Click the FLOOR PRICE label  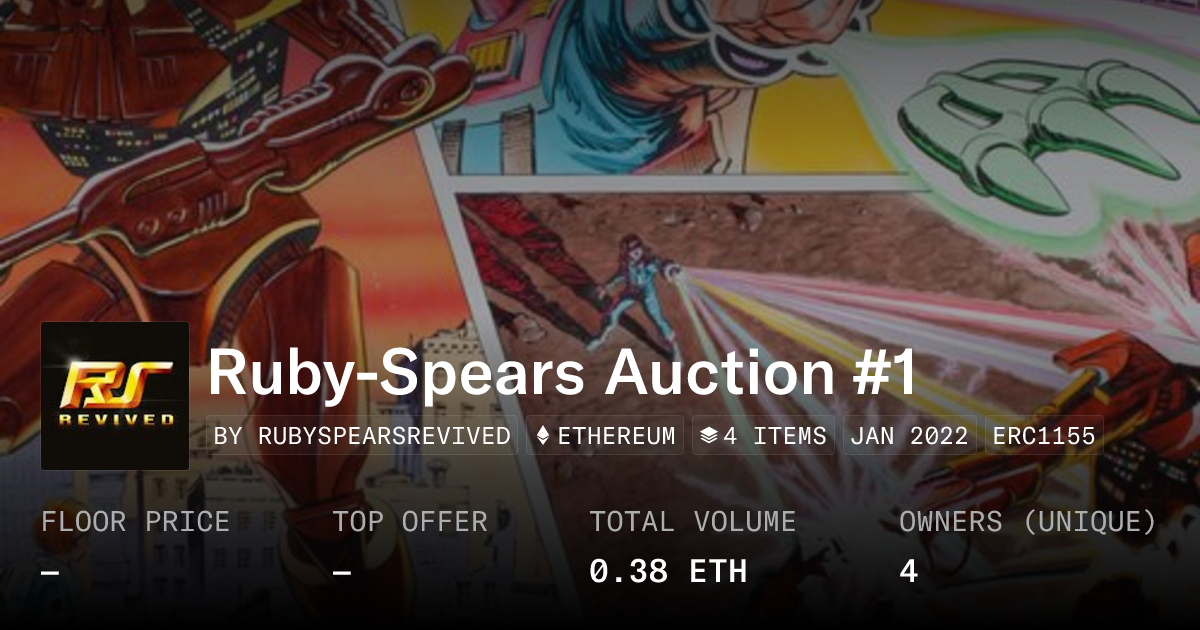tap(135, 522)
